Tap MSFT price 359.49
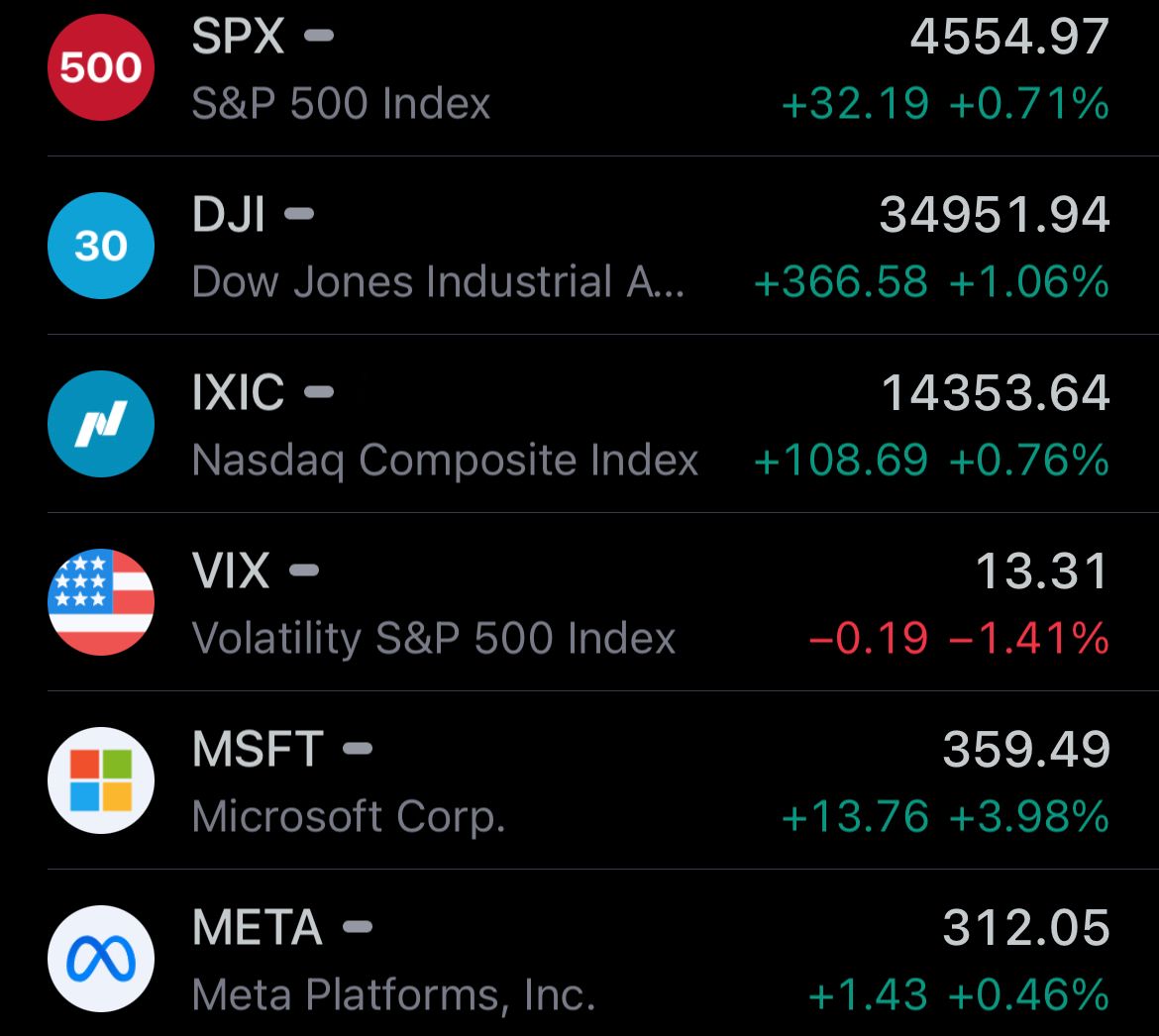The image size is (1159, 1036). (1026, 750)
